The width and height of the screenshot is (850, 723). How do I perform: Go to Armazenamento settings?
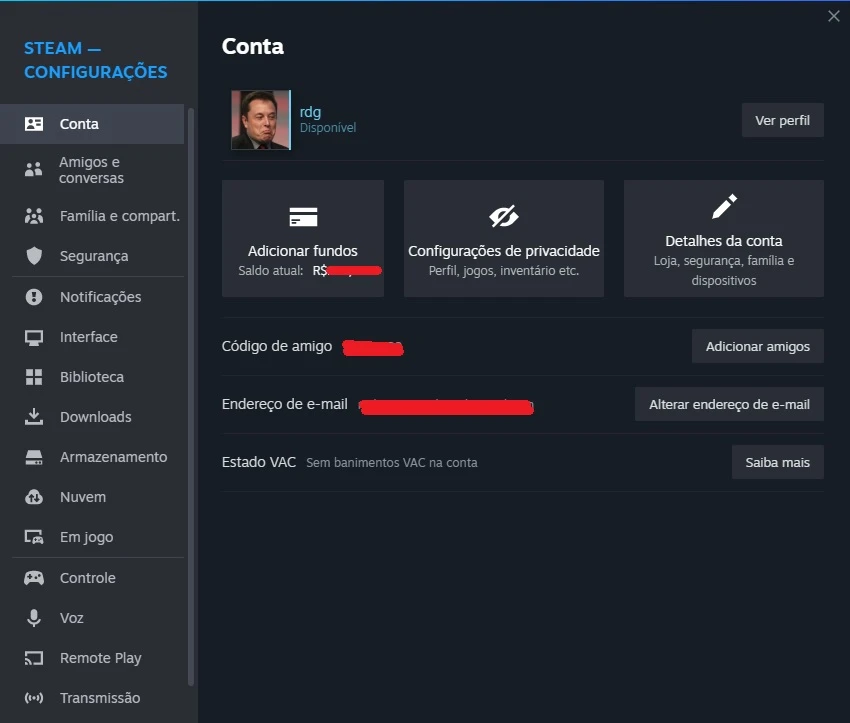[92, 457]
